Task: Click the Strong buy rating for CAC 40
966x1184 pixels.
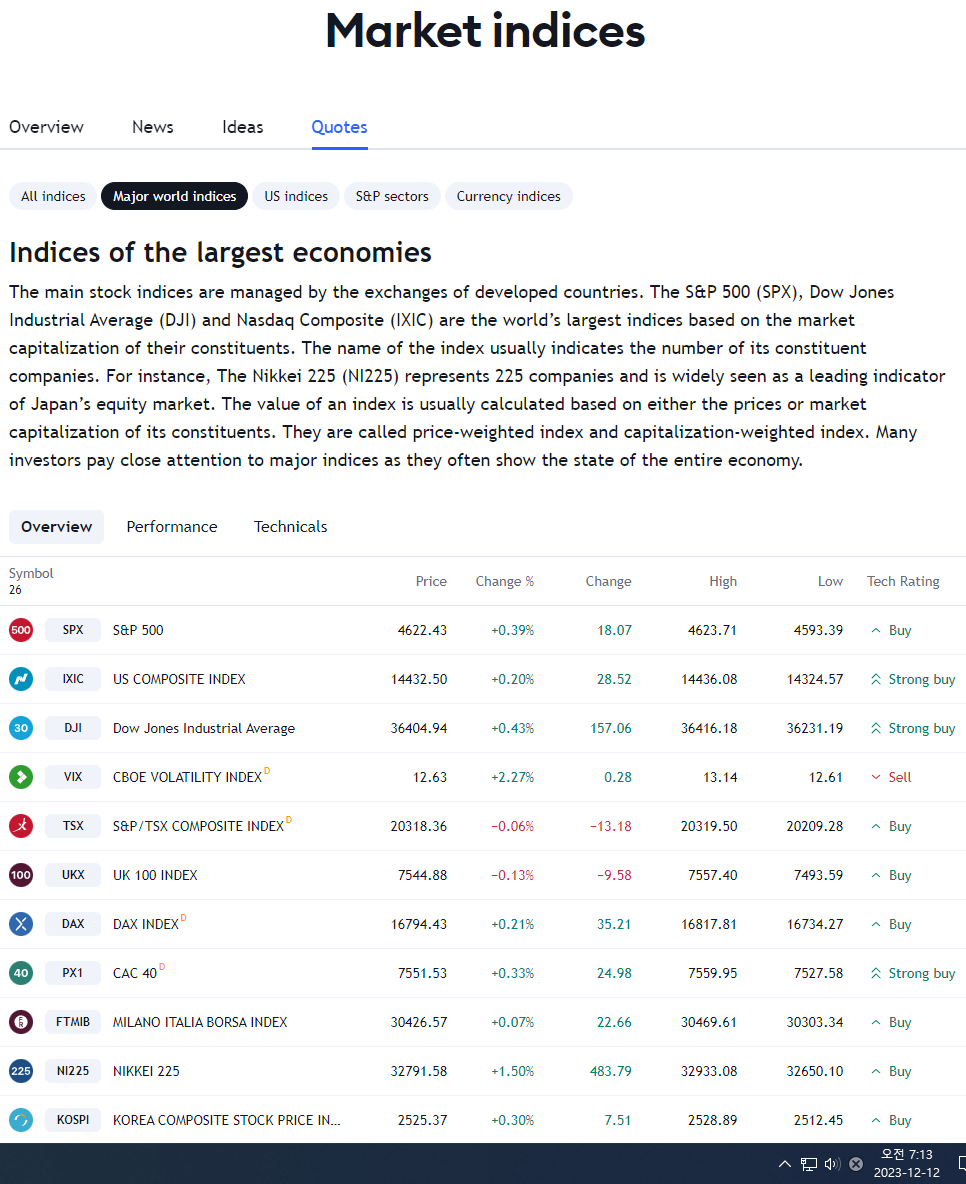Action: coord(913,973)
